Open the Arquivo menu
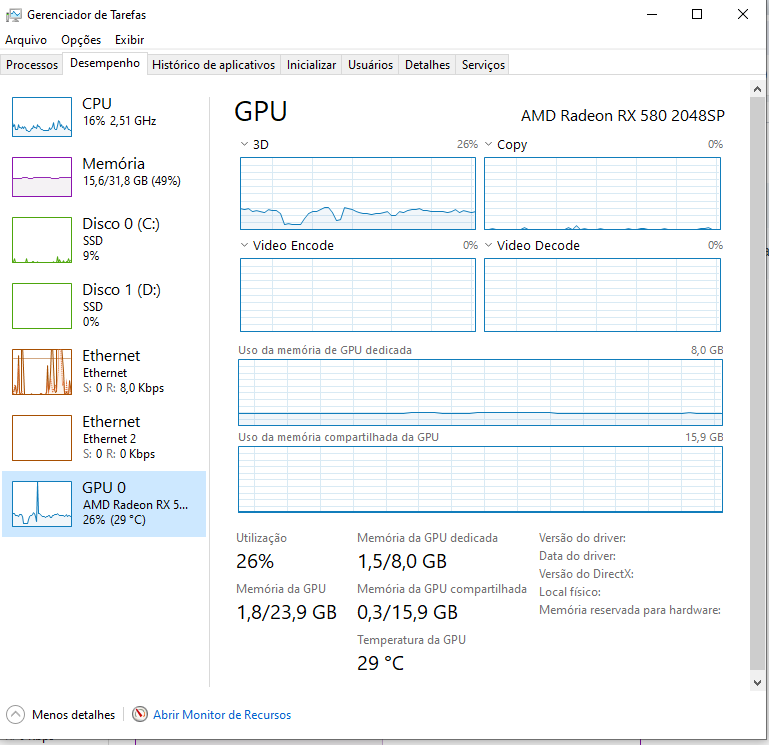Viewport: 769px width, 745px height. pos(26,40)
